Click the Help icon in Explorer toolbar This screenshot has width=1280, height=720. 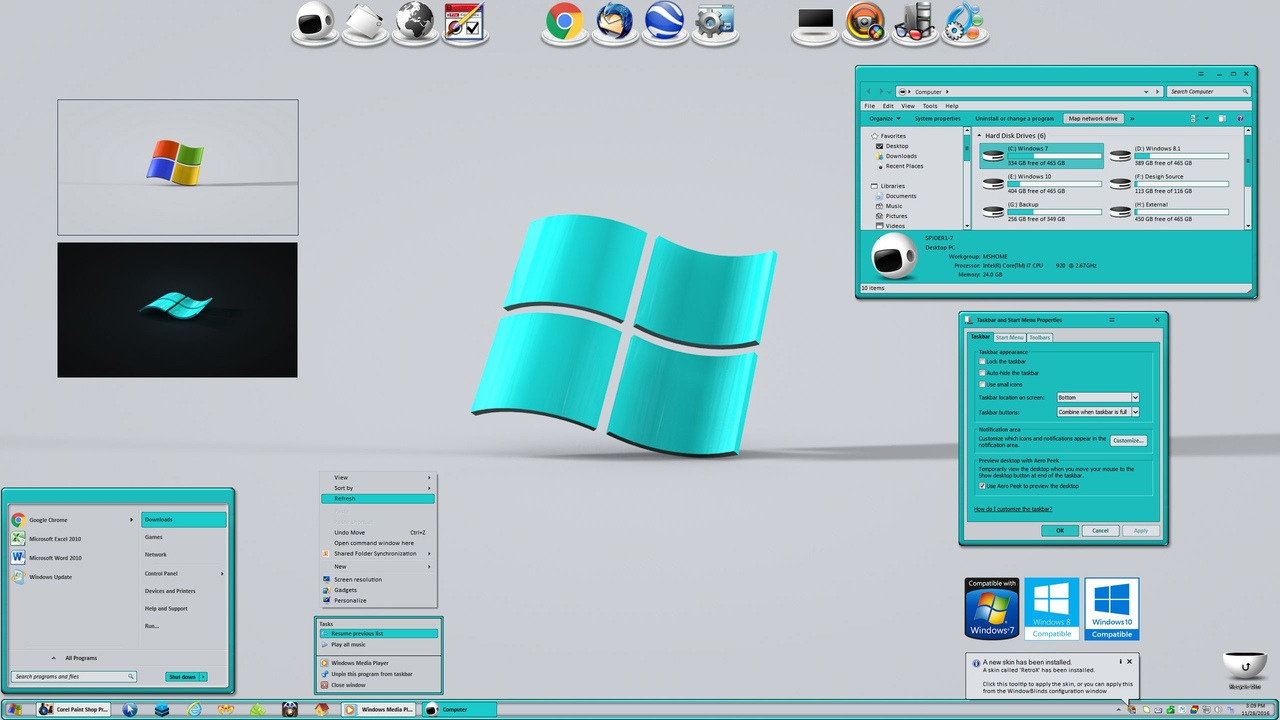coord(1241,118)
